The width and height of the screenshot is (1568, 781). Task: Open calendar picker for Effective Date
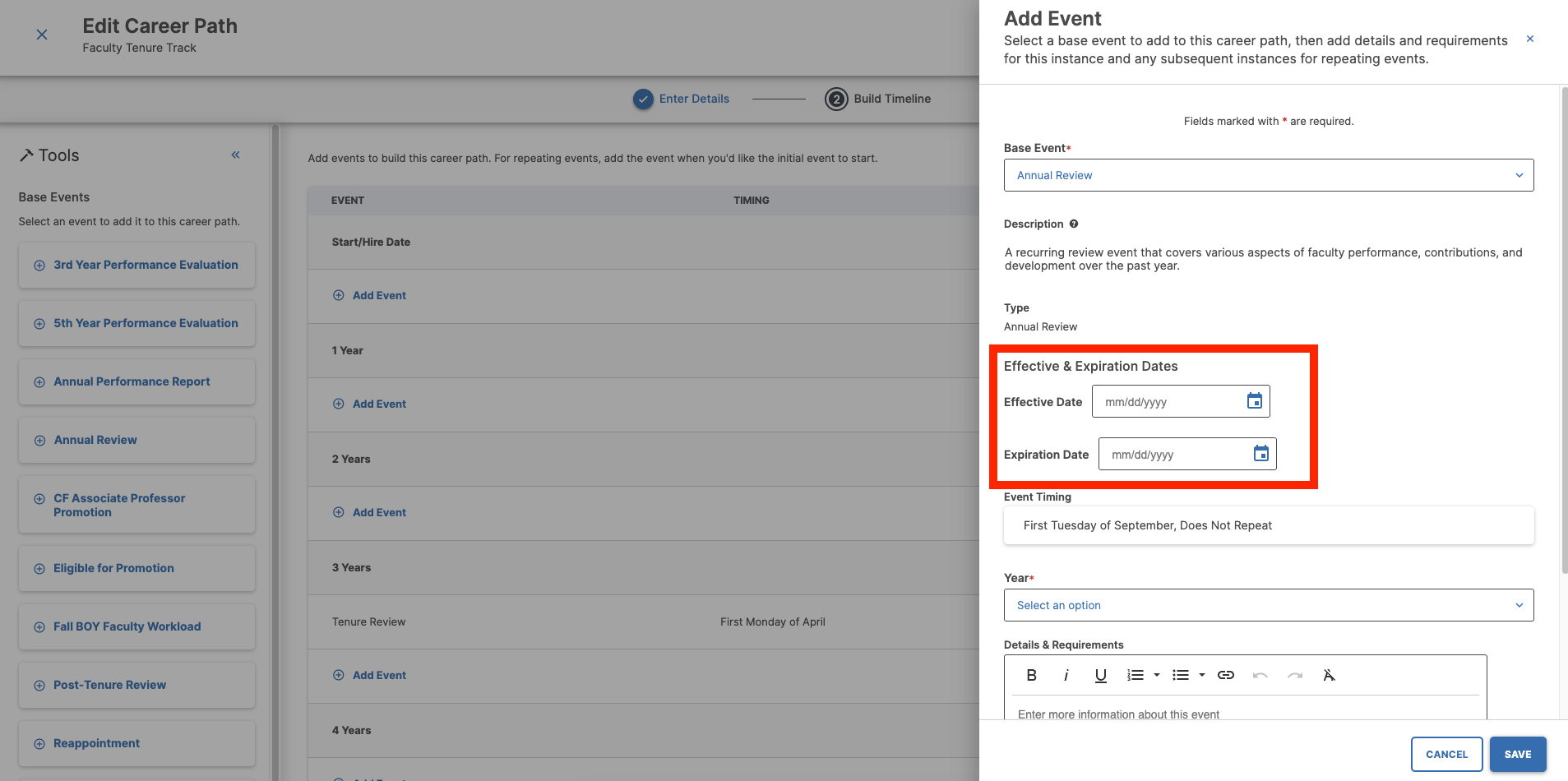pyautogui.click(x=1255, y=401)
